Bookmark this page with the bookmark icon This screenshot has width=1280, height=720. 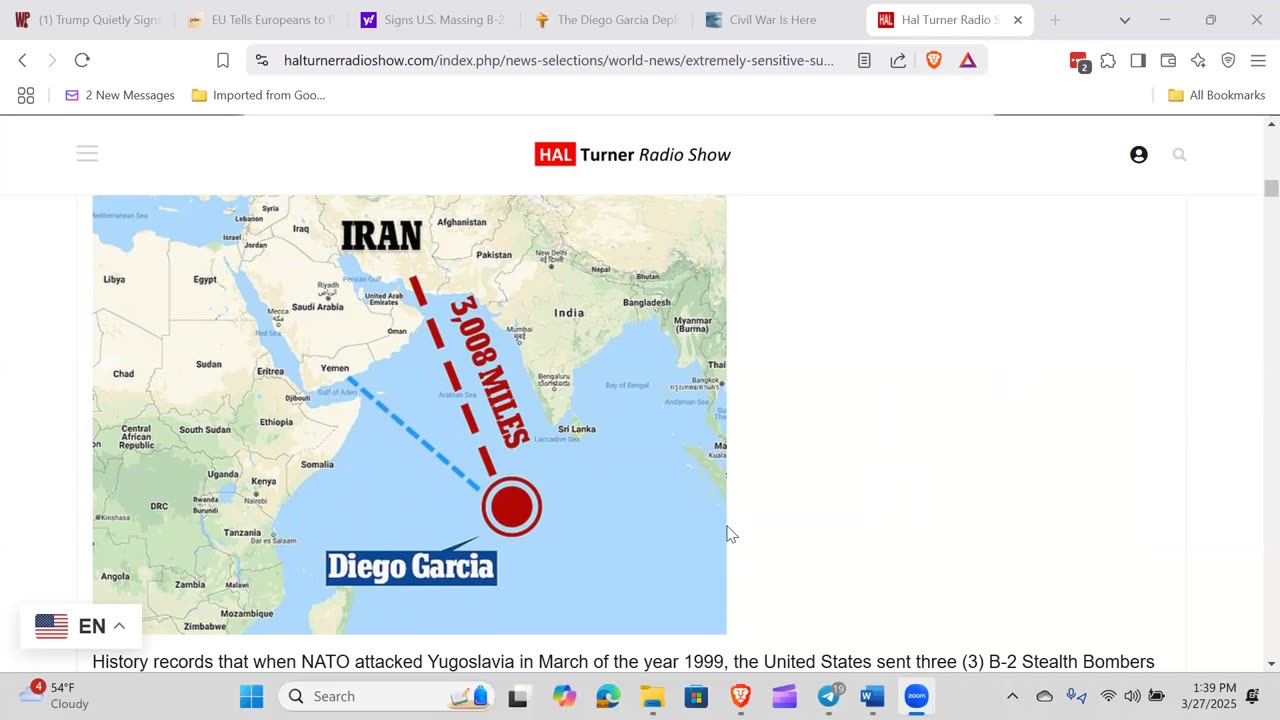223,60
